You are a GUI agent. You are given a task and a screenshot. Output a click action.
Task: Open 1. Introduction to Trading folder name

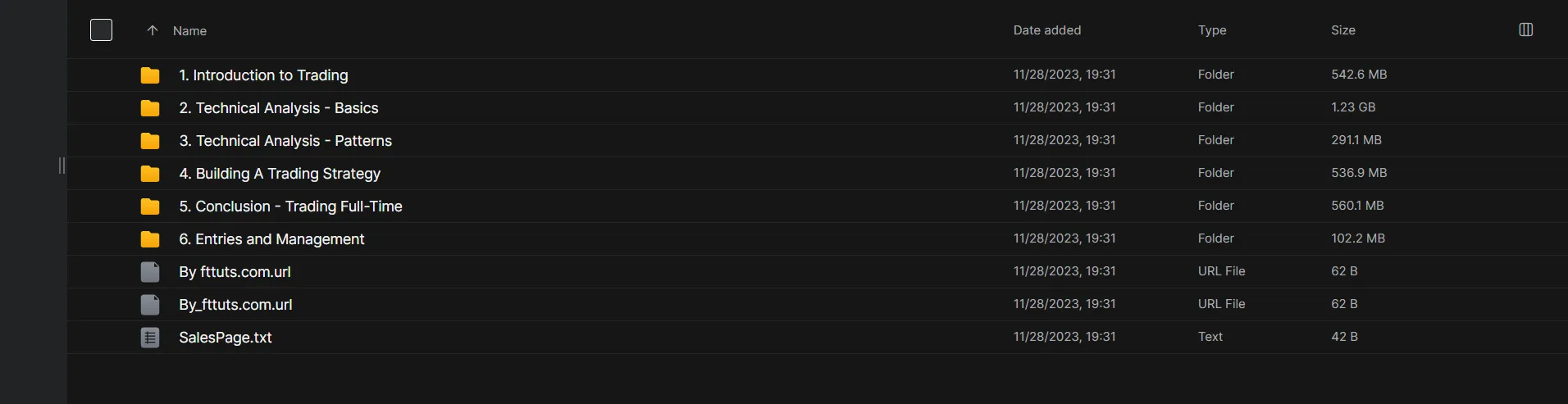click(x=263, y=75)
